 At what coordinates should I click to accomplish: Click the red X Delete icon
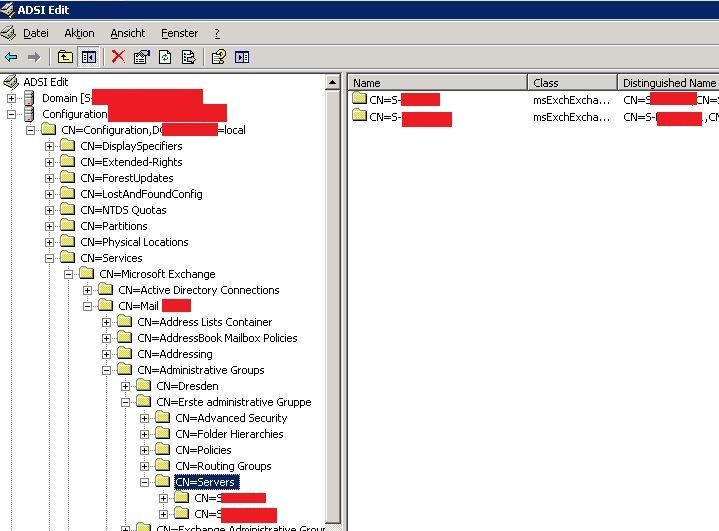[118, 57]
